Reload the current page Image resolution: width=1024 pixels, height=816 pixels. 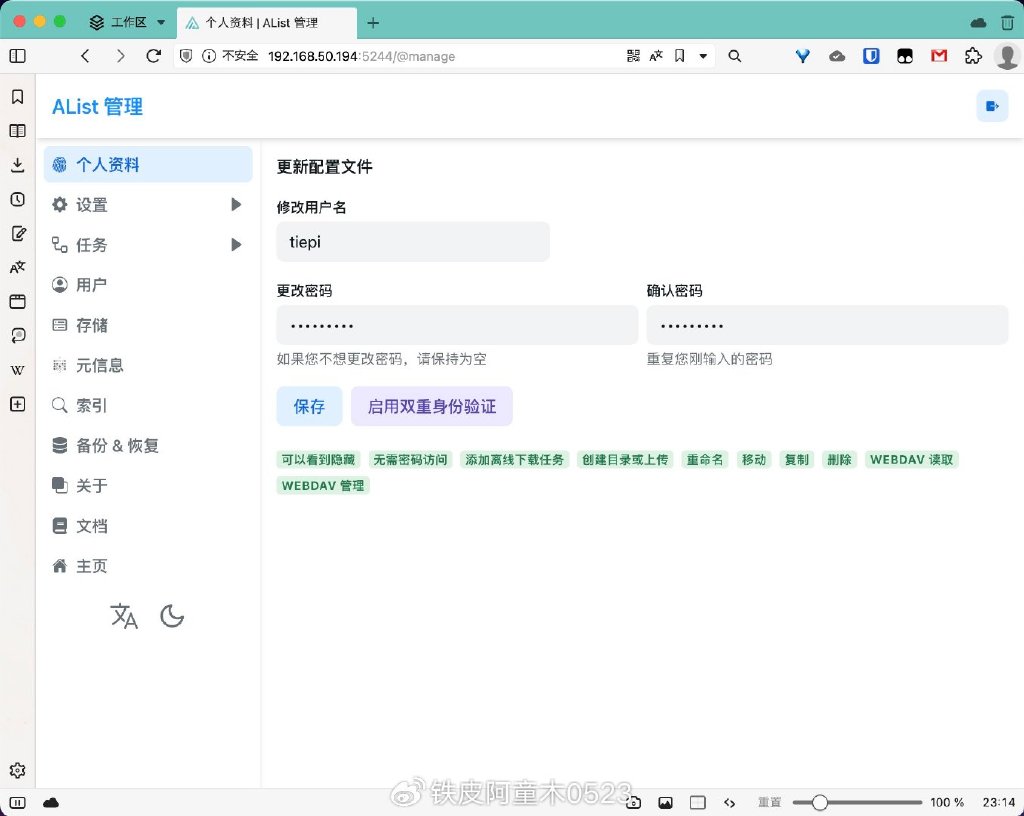coord(153,56)
